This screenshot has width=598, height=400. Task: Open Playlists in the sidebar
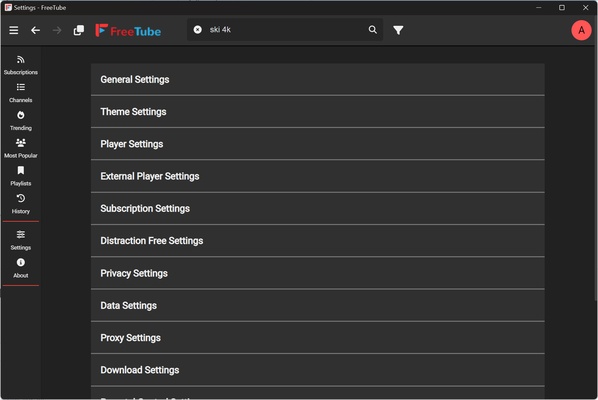[21, 177]
